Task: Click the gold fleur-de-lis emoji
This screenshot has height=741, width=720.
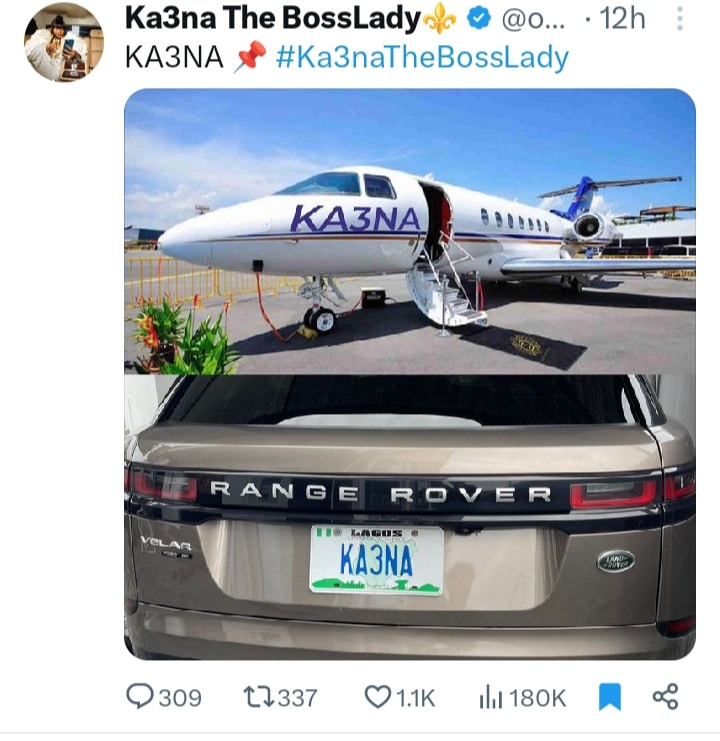Action: tap(440, 19)
